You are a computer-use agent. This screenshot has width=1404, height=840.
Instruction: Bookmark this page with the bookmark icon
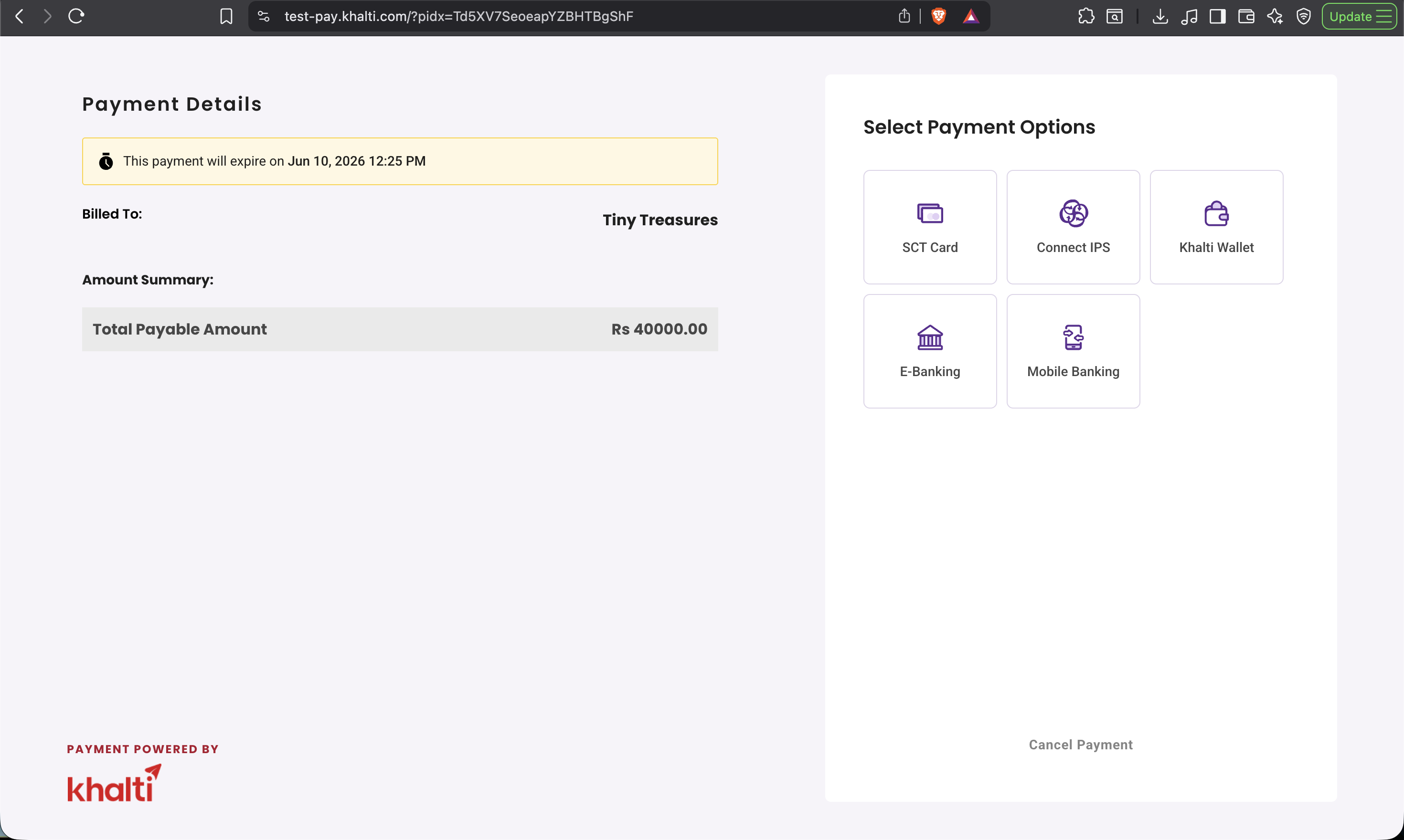pyautogui.click(x=226, y=16)
